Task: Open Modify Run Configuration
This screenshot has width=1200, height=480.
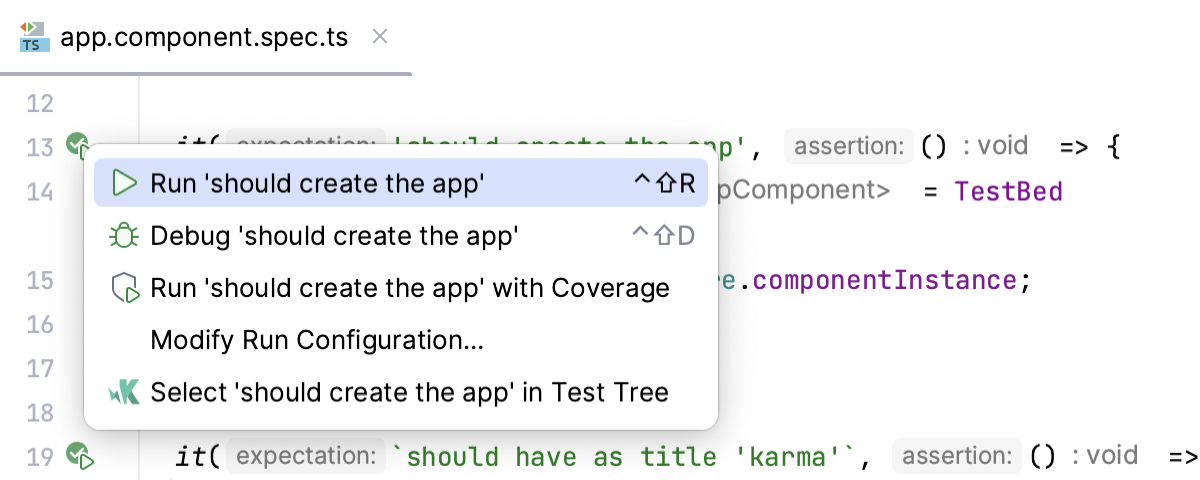Action: [317, 340]
